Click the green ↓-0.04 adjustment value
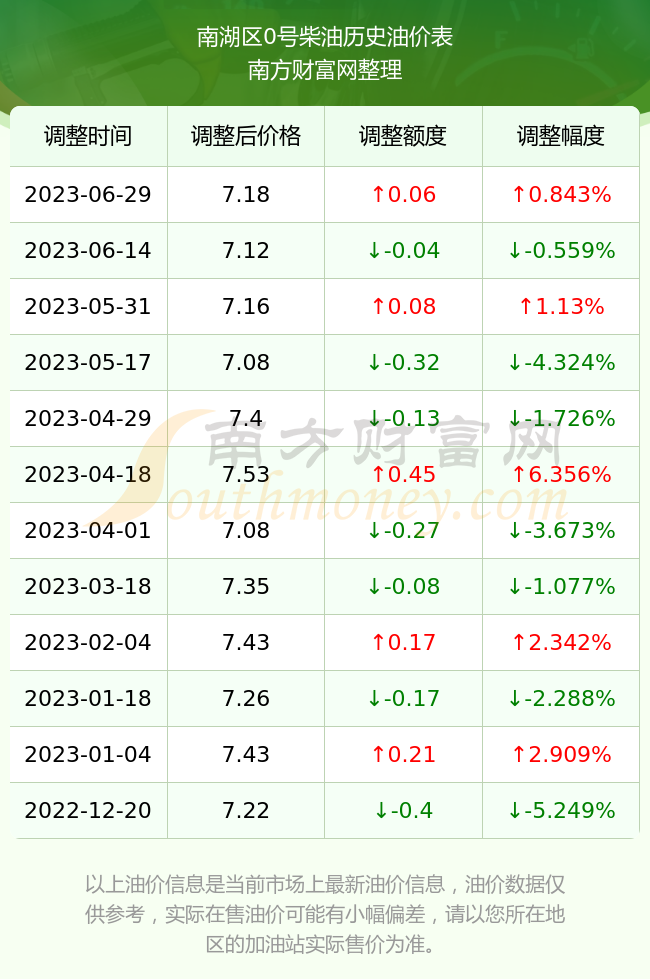 (x=403, y=251)
